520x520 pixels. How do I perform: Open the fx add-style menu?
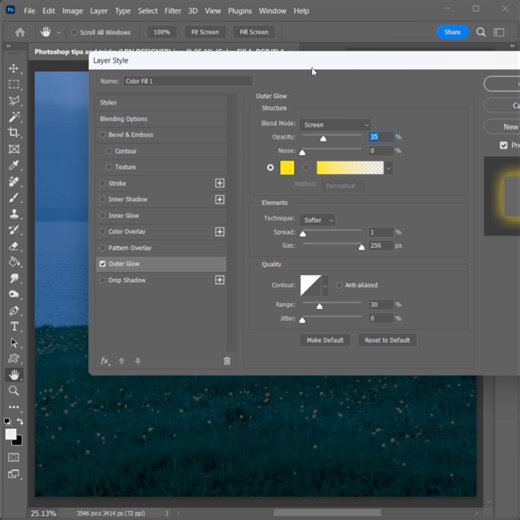[x=105, y=361]
